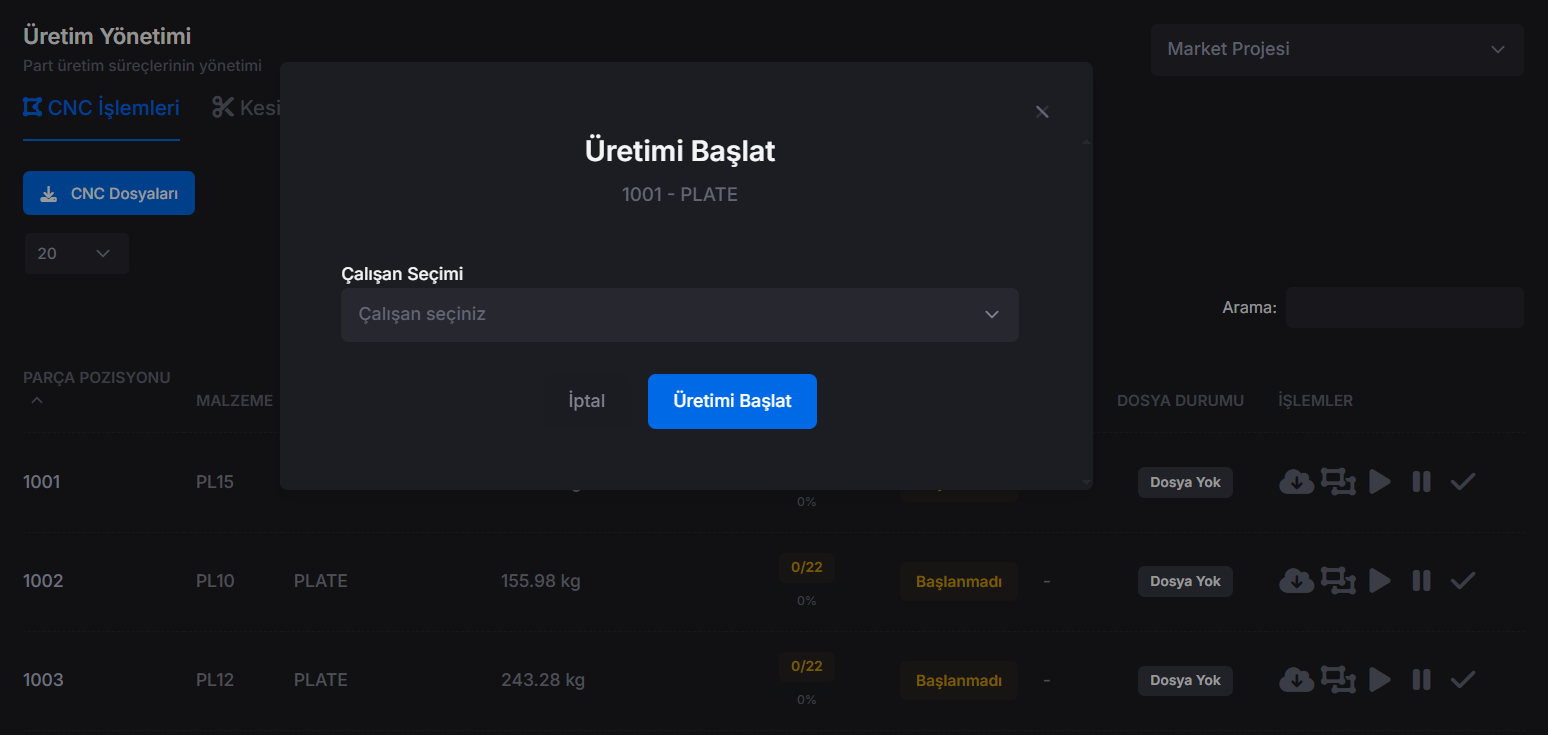1548x735 pixels.
Task: Select the checkmark icon on row 1003
Action: (1463, 679)
